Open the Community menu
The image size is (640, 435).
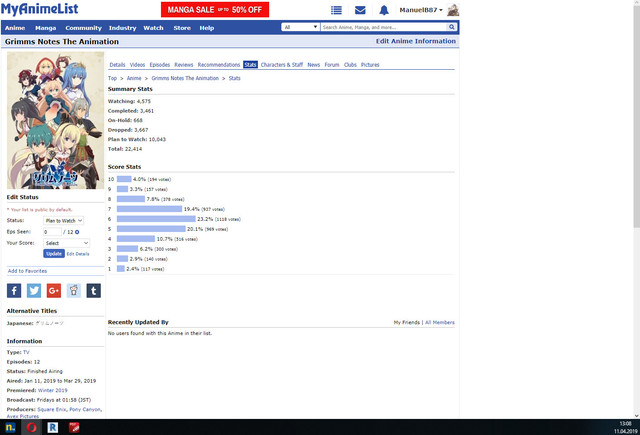83,28
